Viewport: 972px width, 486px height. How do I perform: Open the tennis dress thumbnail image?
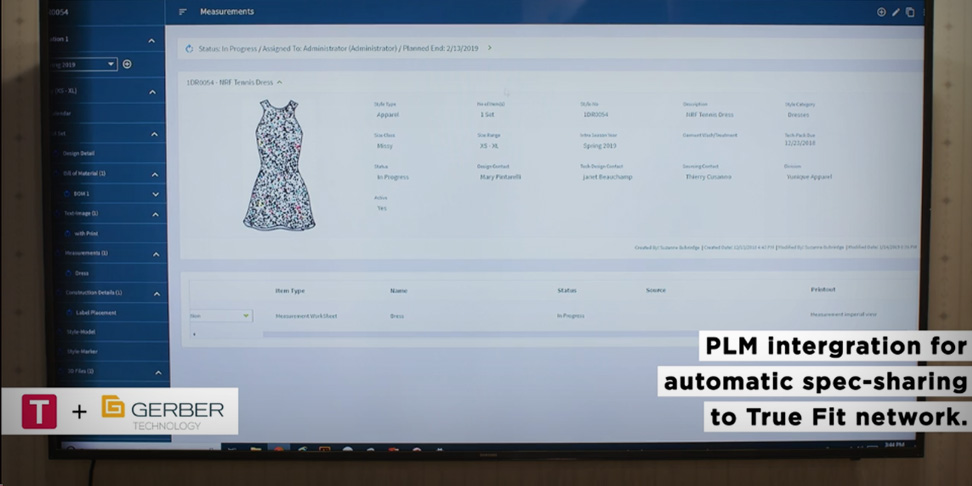279,165
